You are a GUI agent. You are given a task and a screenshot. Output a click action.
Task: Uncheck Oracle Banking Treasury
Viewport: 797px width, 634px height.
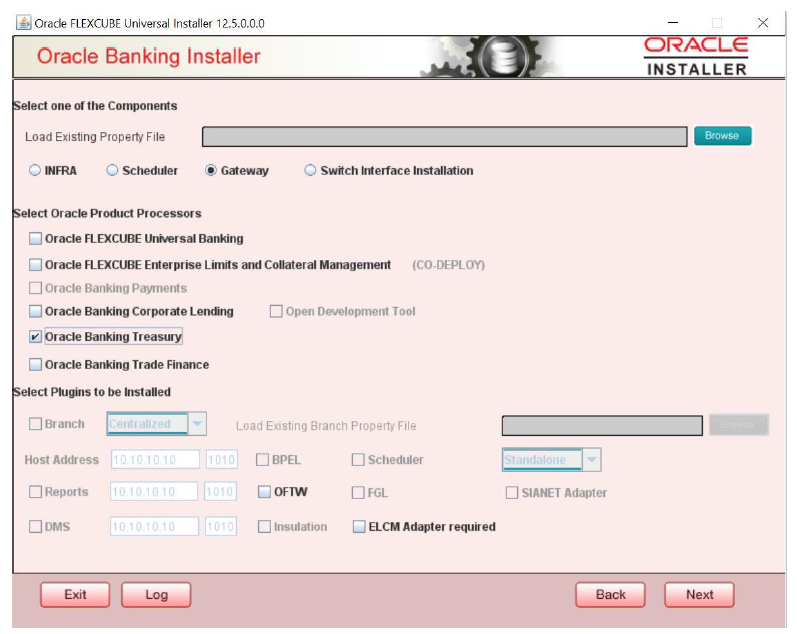pos(35,337)
